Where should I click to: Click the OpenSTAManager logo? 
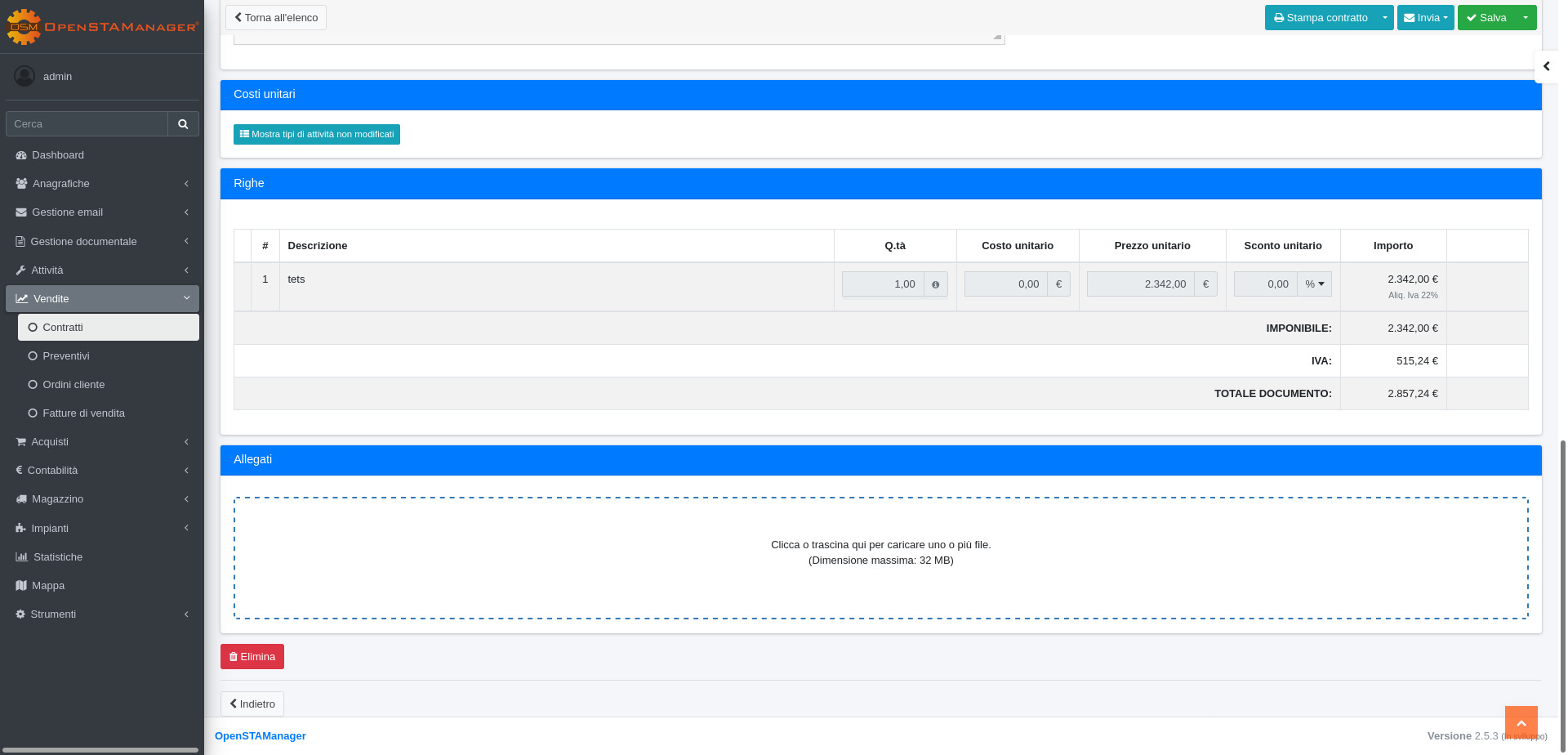[102, 26]
